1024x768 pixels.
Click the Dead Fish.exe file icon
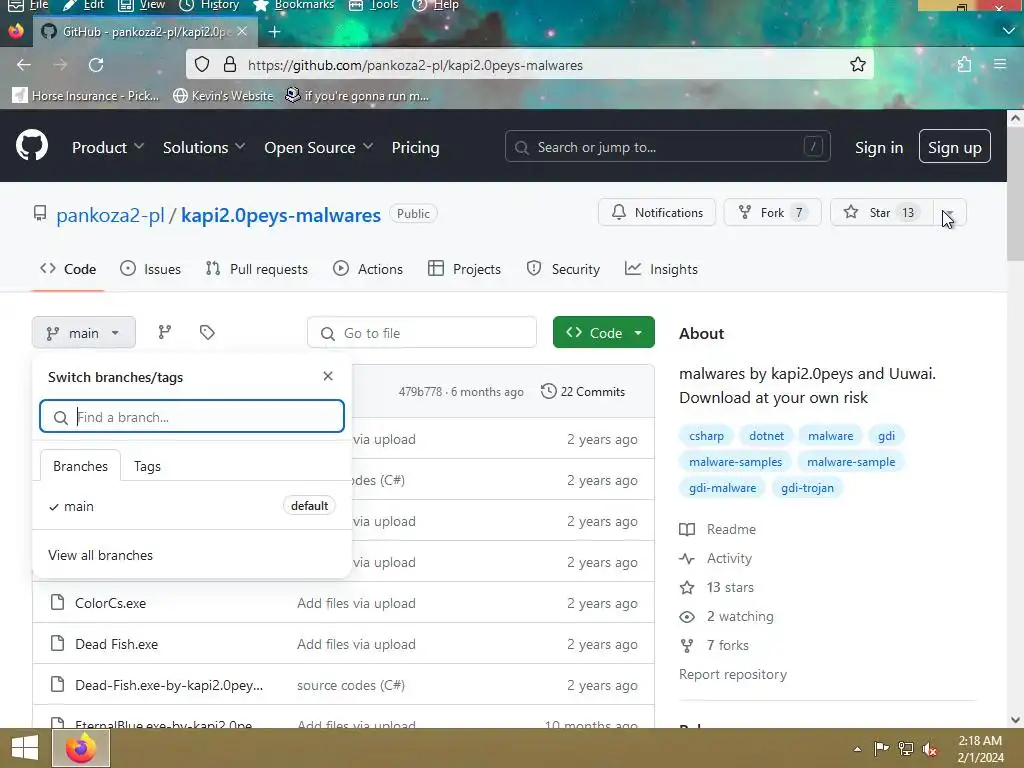point(57,643)
